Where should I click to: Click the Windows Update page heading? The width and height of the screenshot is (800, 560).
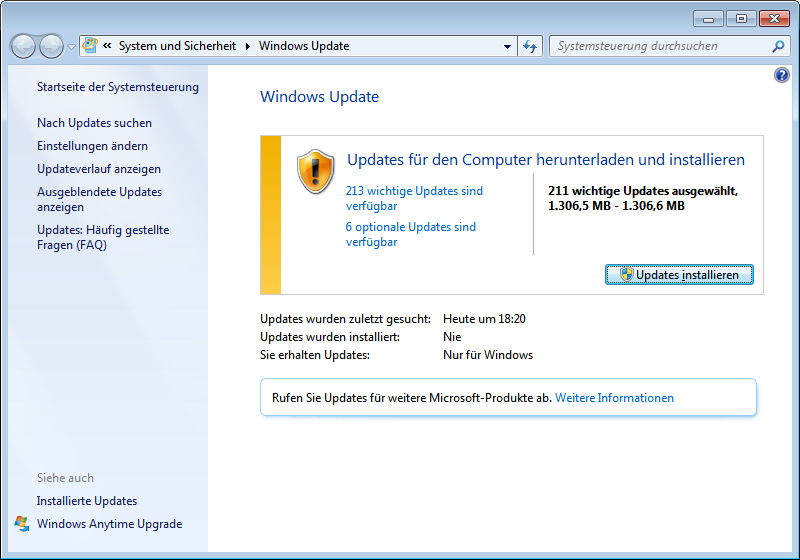point(319,97)
